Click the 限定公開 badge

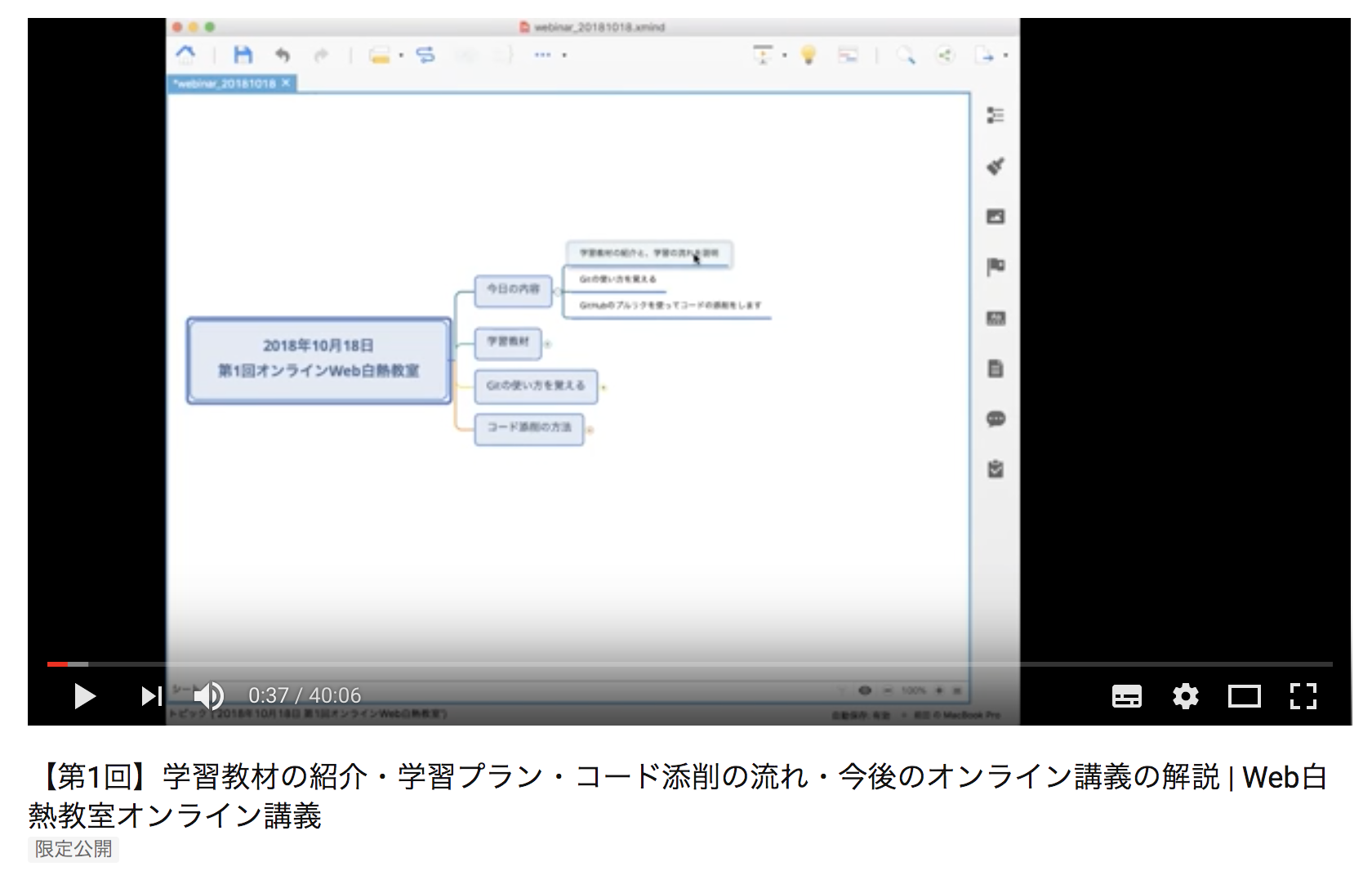73,849
